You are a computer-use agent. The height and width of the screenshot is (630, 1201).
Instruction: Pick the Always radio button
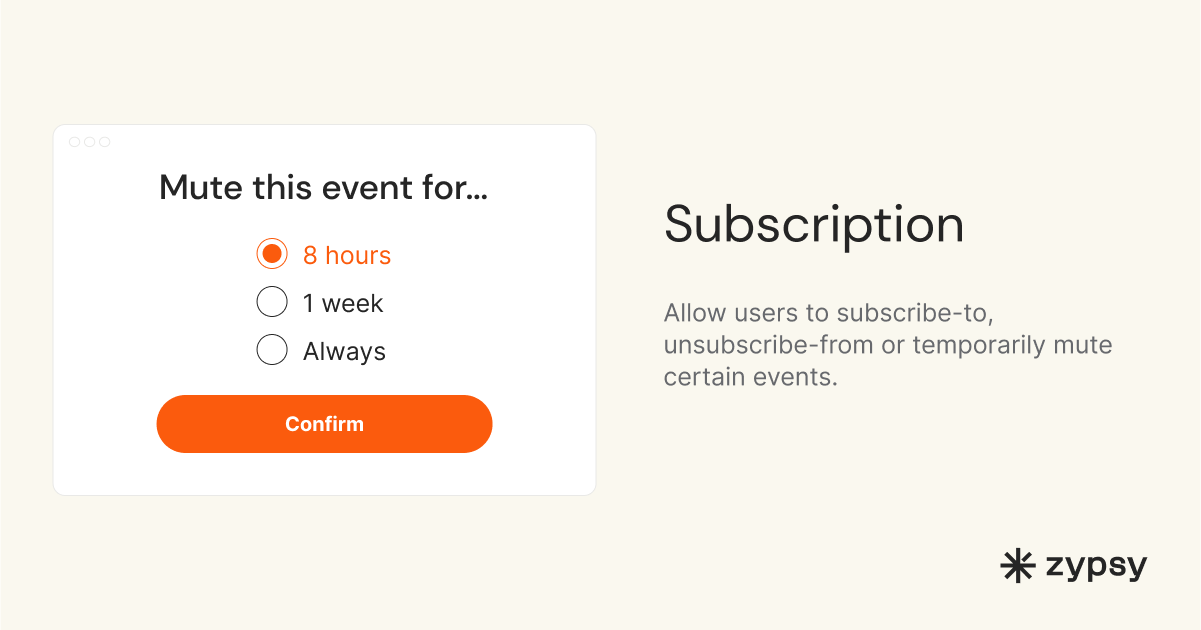pyautogui.click(x=272, y=350)
